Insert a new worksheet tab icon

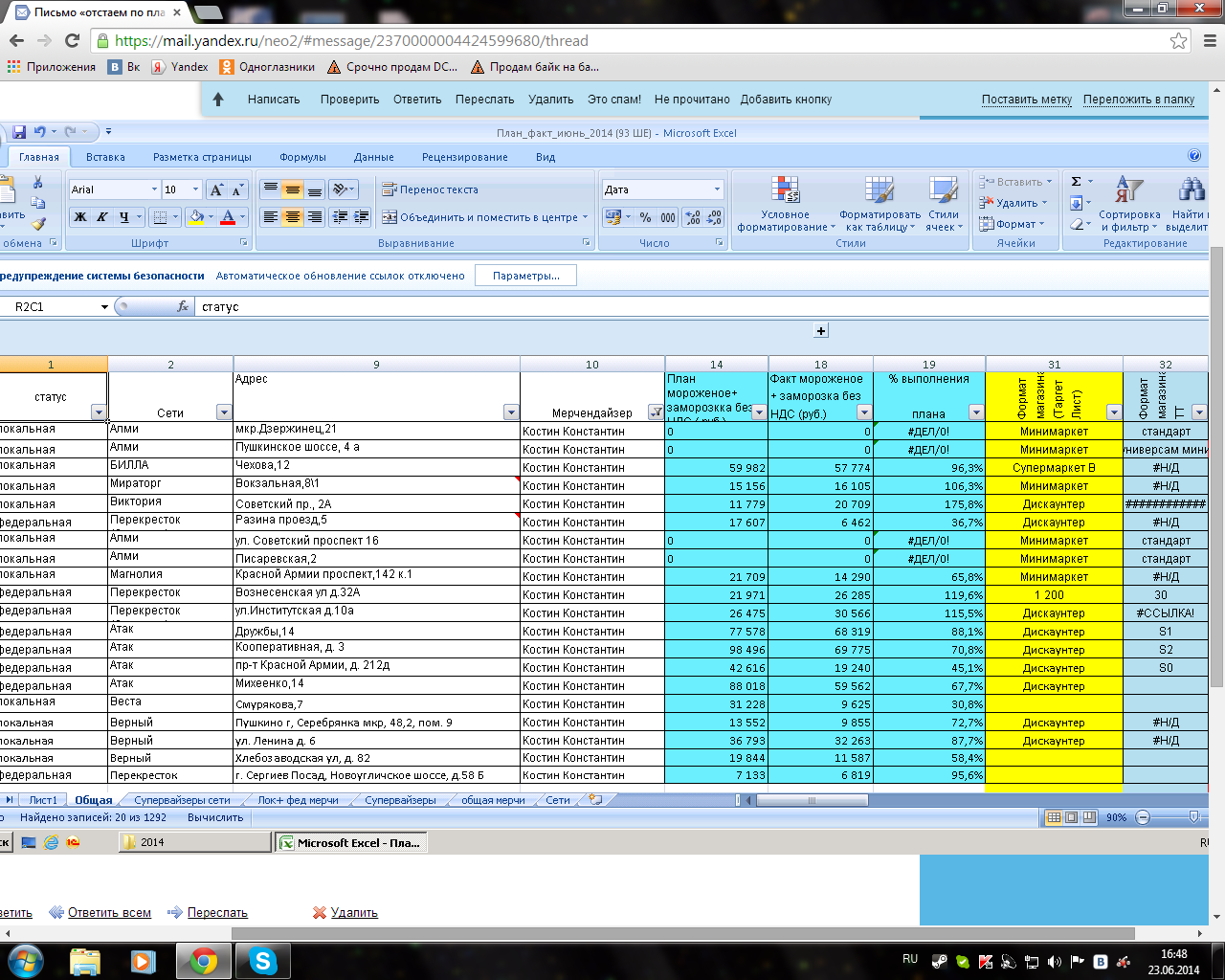(595, 800)
